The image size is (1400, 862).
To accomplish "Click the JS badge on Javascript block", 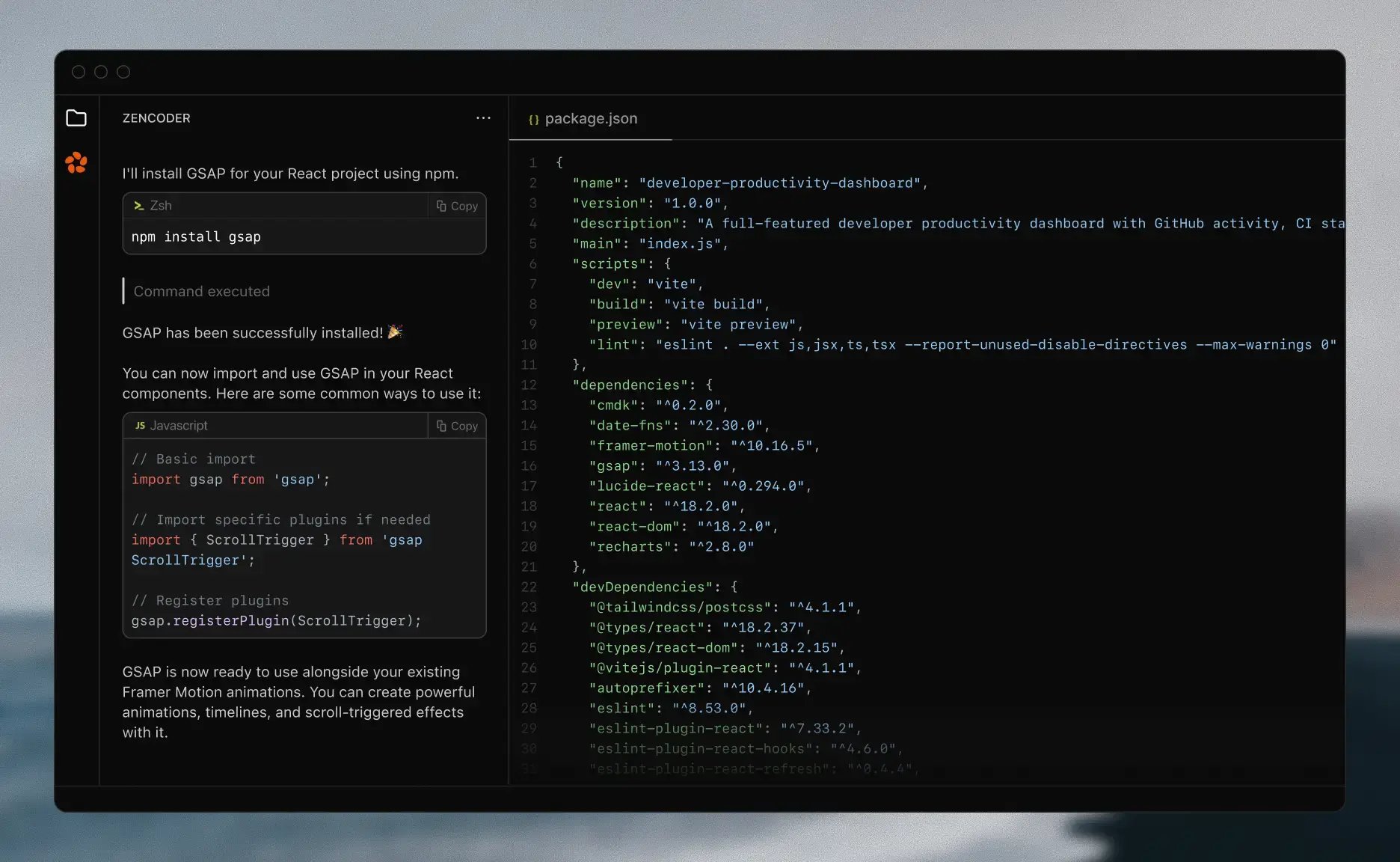I will pyautogui.click(x=140, y=426).
